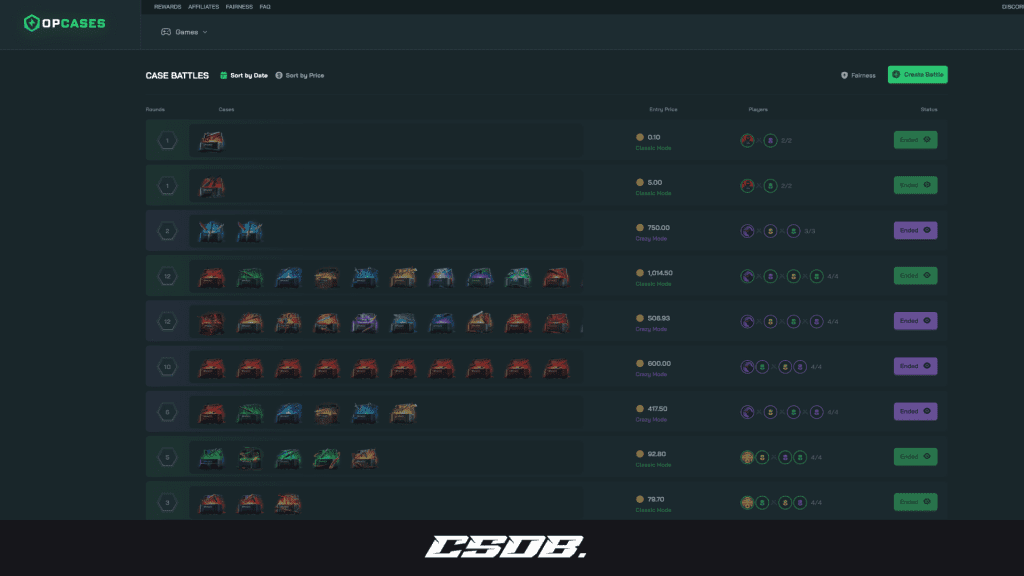Click first player avatar in the 0.10 battle
The image size is (1024, 576).
point(746,141)
